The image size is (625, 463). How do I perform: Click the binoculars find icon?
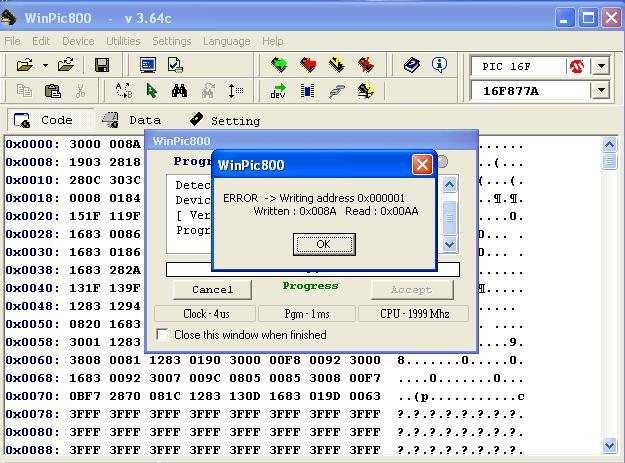pos(179,91)
